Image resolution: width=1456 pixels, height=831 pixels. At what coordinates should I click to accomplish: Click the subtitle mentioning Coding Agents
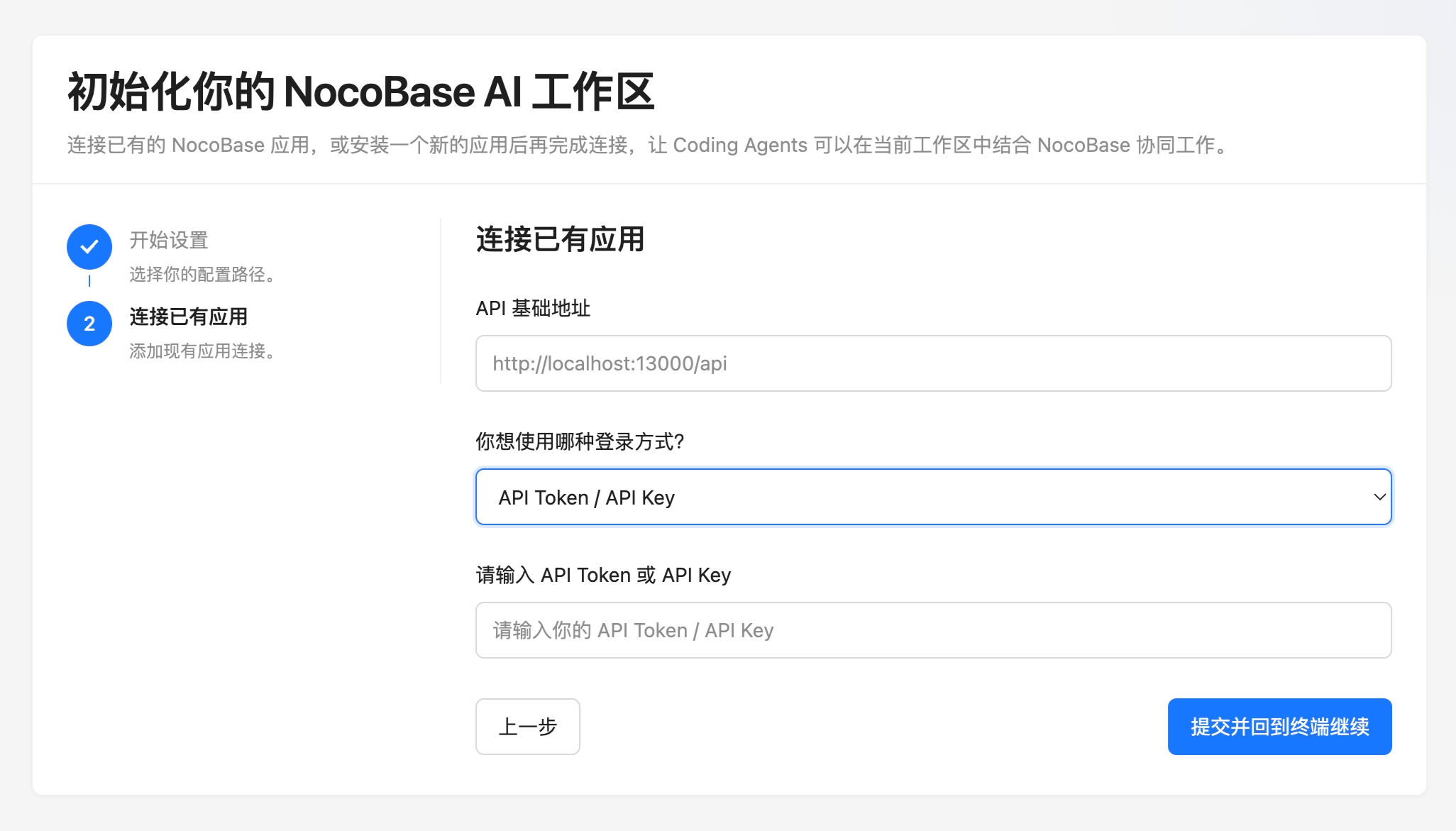(649, 145)
